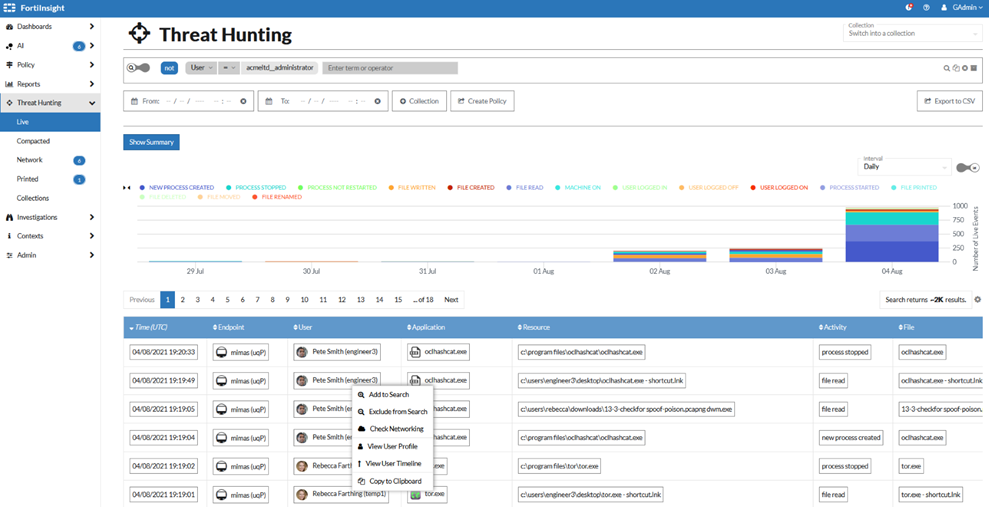989x507 pixels.
Task: Choose 'View User Timeline' menu entry
Action: pyautogui.click(x=391, y=464)
